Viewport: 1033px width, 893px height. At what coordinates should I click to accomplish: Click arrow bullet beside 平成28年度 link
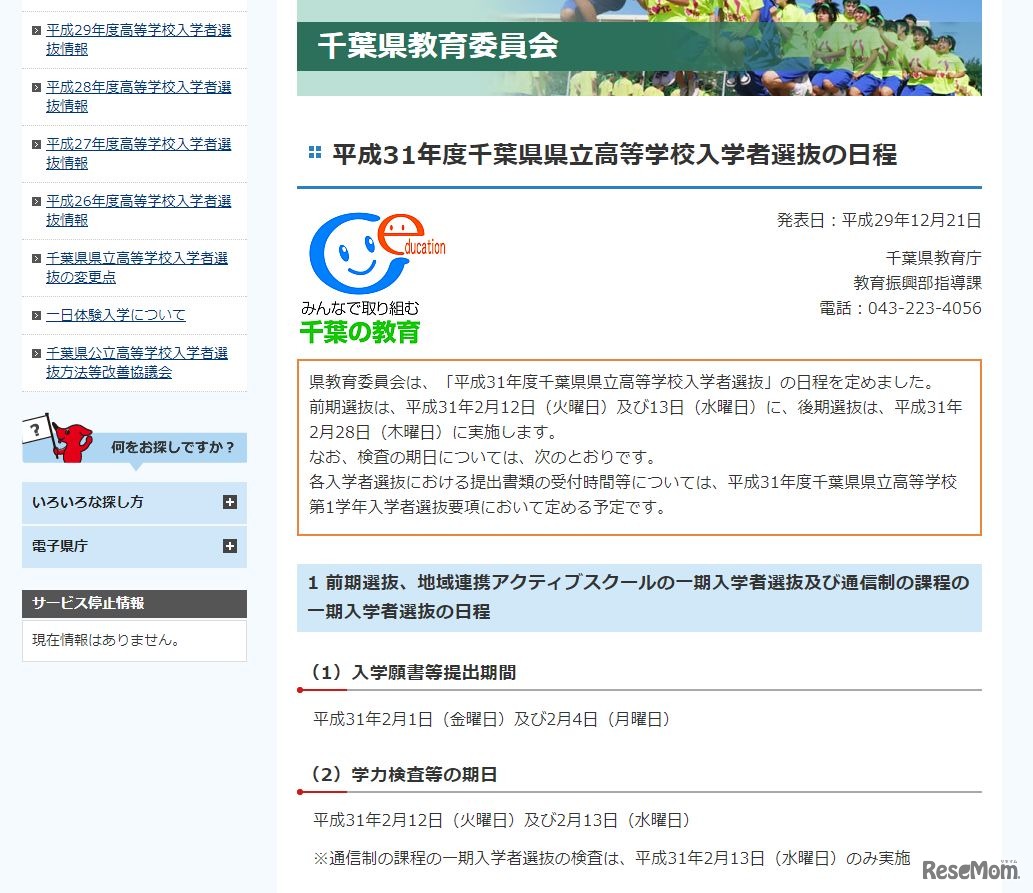(37, 87)
